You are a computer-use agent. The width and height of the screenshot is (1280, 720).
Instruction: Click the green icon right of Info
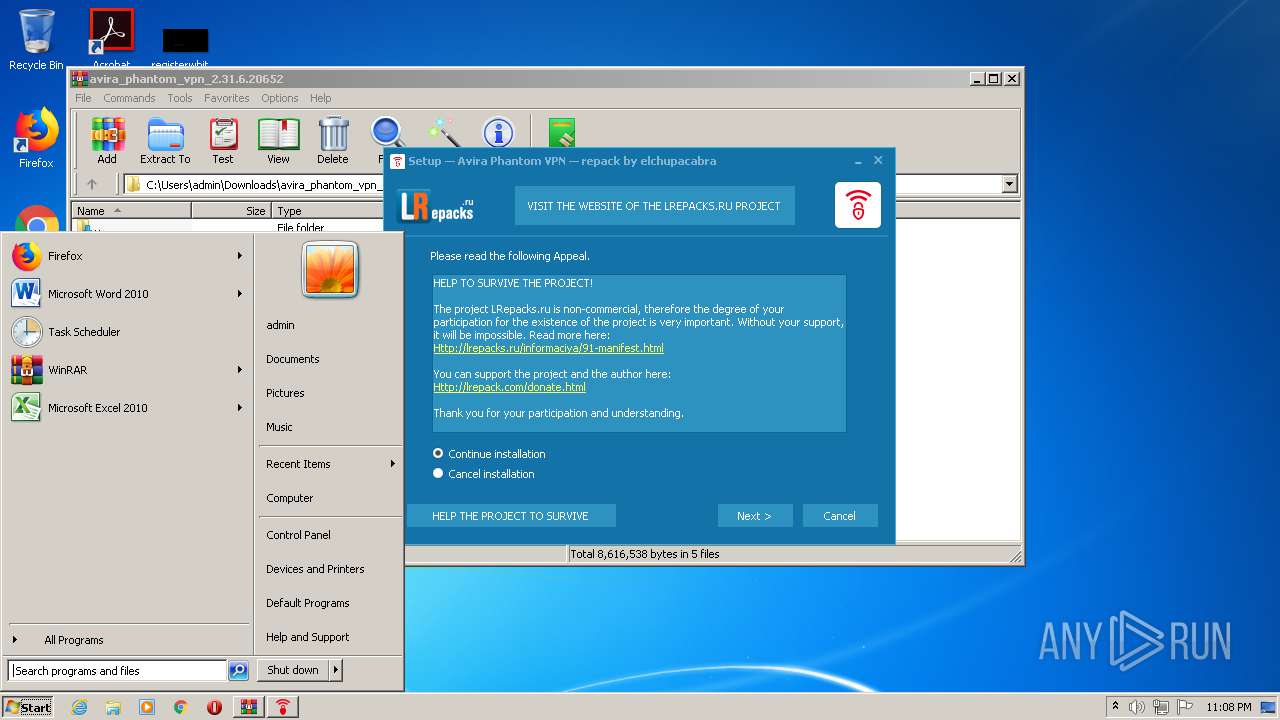click(x=562, y=132)
